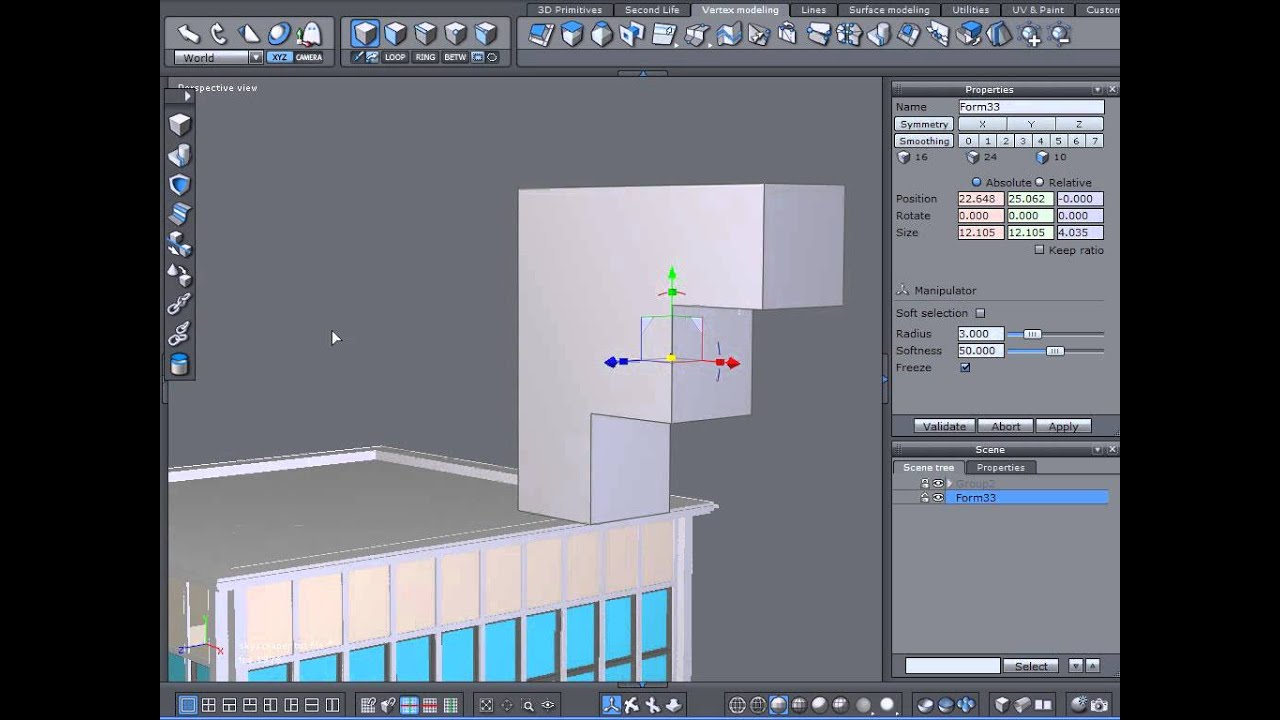Open the Lines tab
Image resolution: width=1280 pixels, height=720 pixels.
(814, 10)
